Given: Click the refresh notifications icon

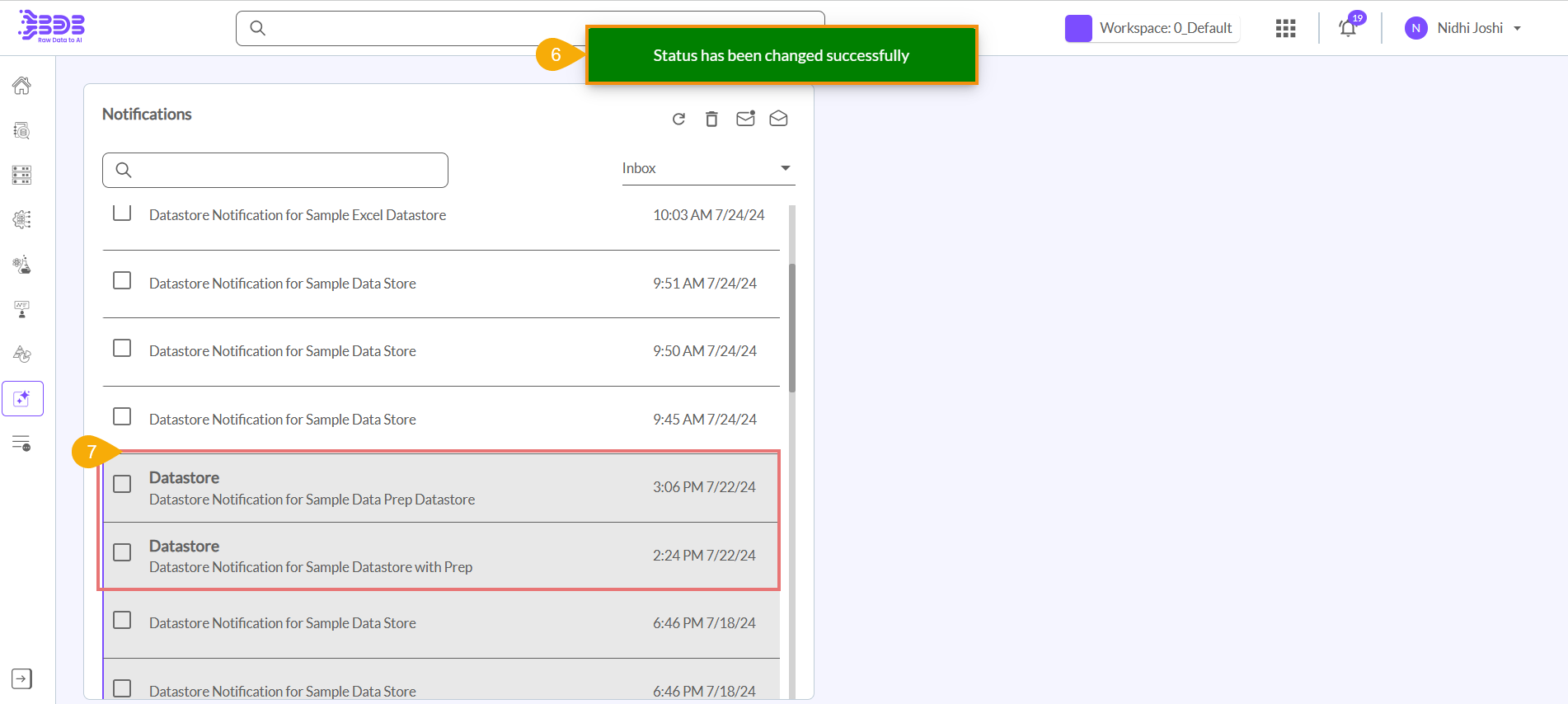Looking at the screenshot, I should coord(678,120).
